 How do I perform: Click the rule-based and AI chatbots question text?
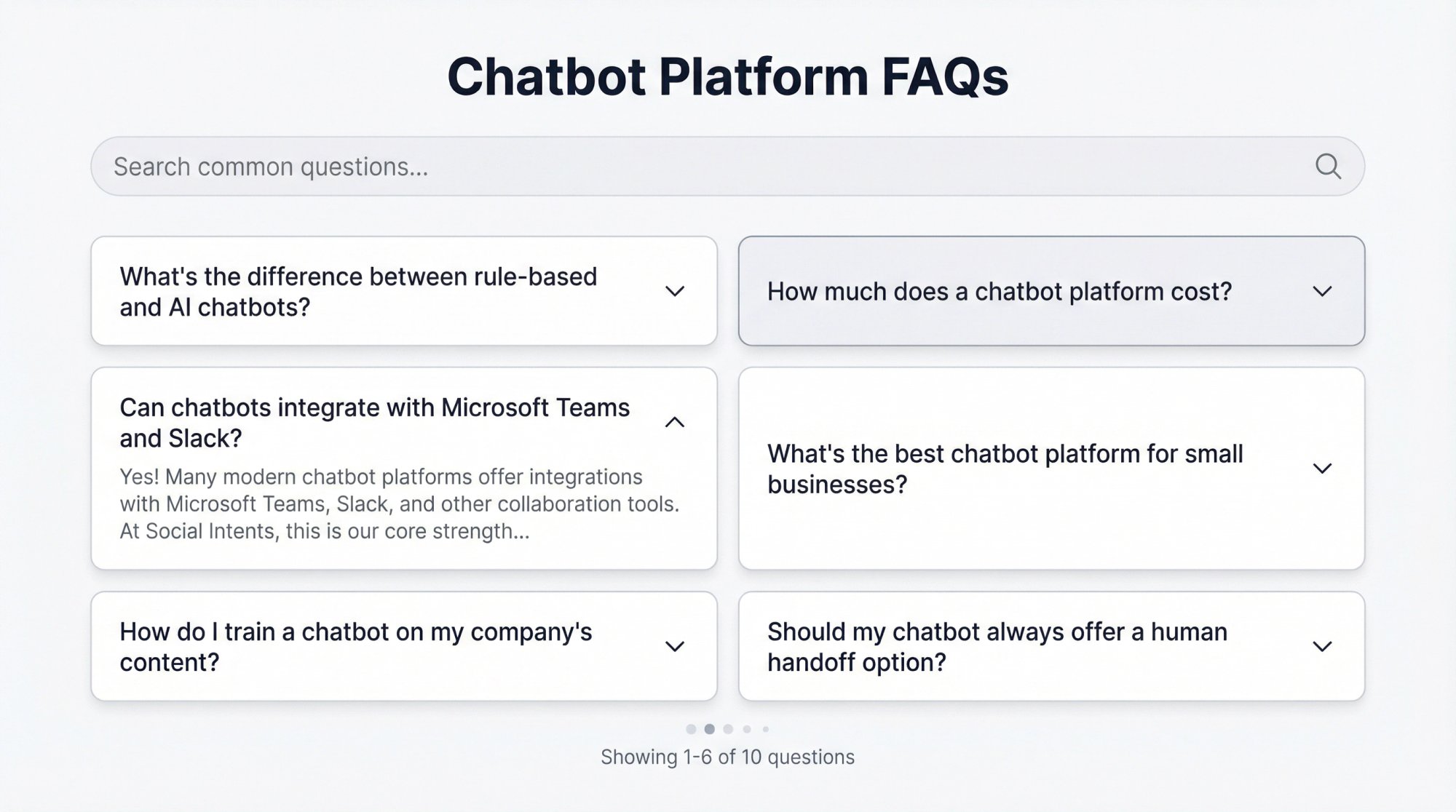tap(358, 292)
